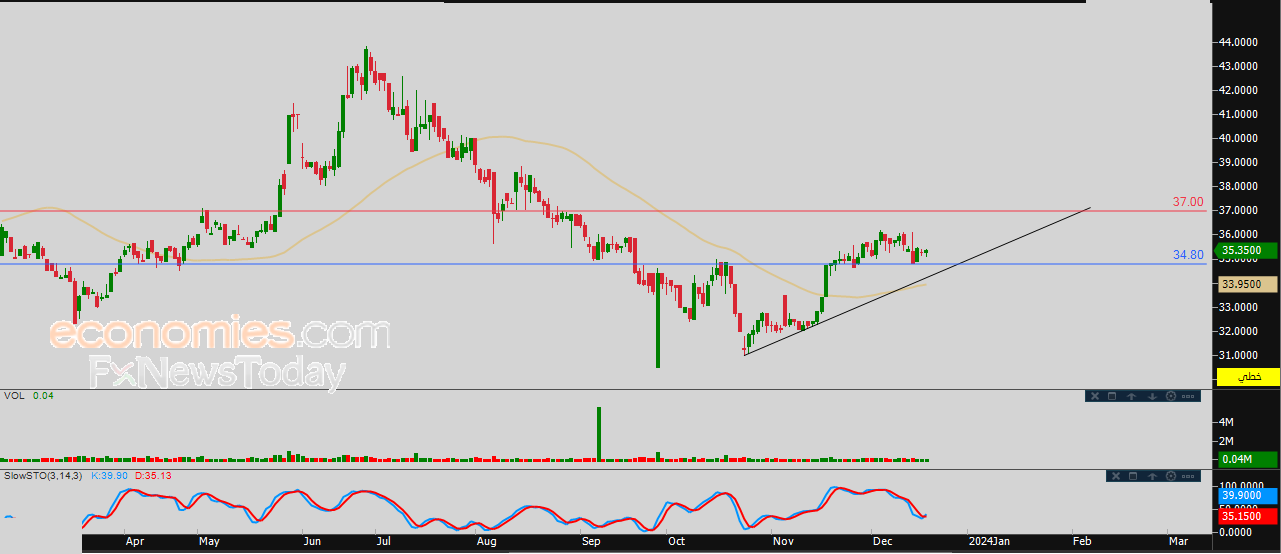Click the 2024Jan label on time axis
Viewport: 1281px width, 554px height.
(x=990, y=541)
